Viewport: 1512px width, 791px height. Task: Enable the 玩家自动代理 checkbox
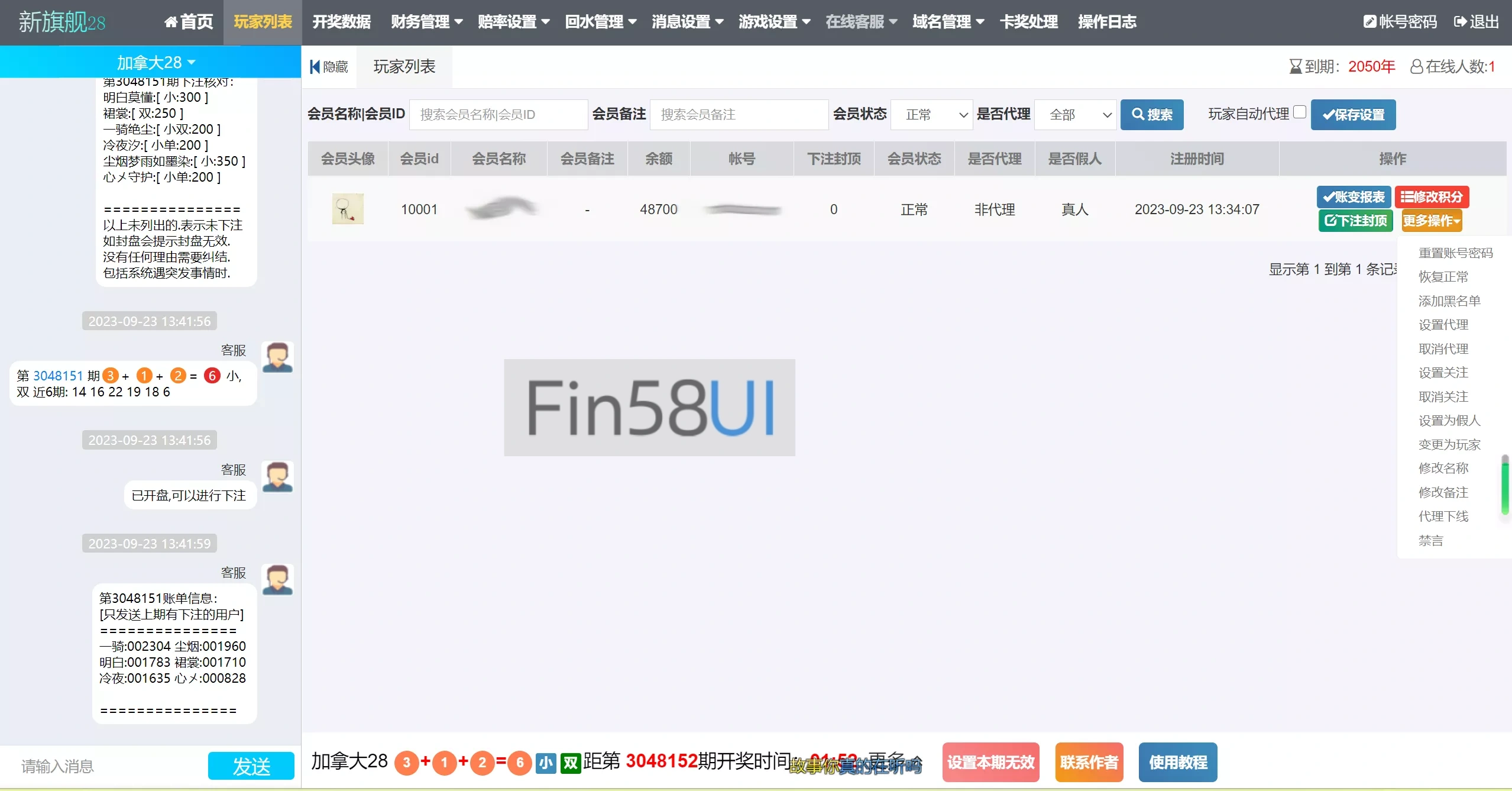pos(1300,112)
